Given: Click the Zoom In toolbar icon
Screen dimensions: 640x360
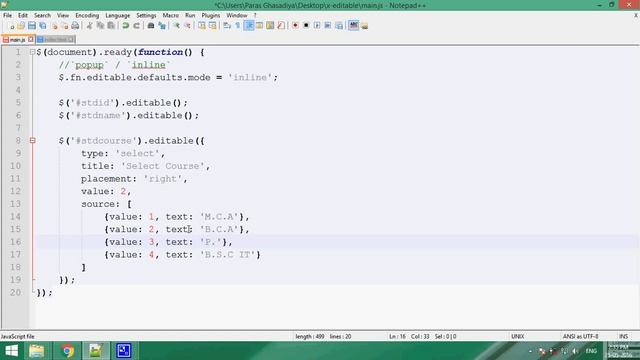Looking at the screenshot, I should point(176,26).
